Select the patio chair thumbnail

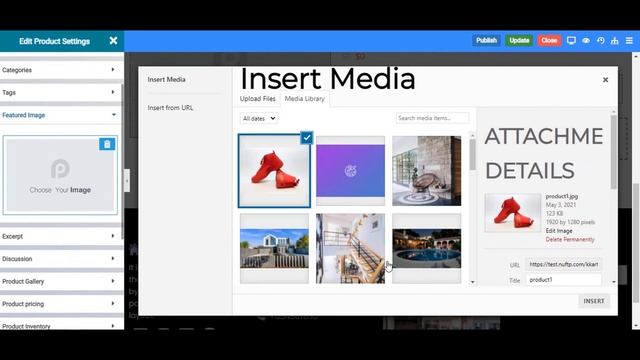coord(427,171)
